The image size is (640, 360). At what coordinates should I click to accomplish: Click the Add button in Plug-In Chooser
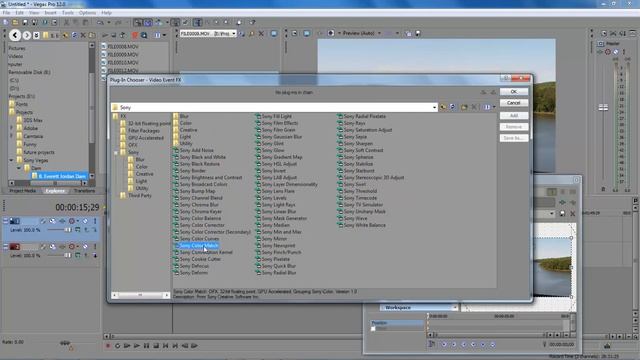point(513,116)
